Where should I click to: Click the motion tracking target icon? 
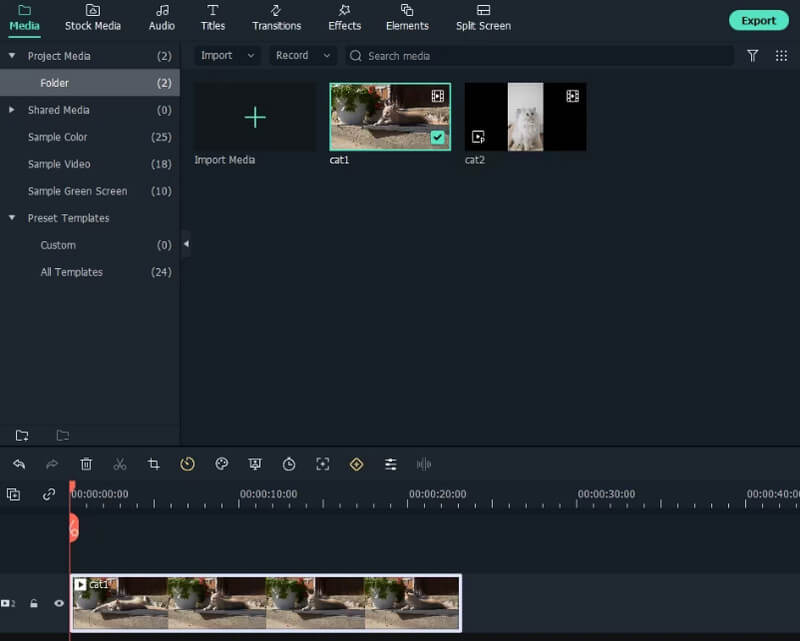322,464
